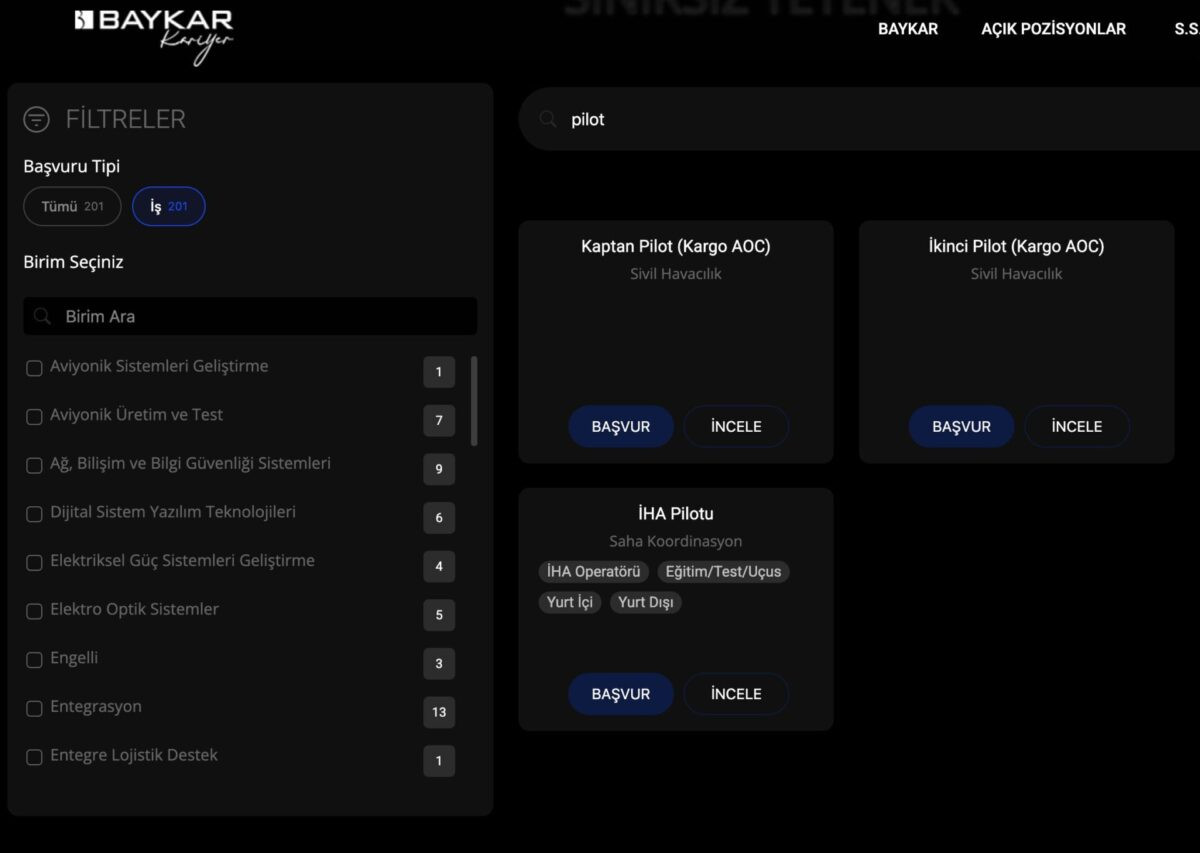Click Sivil Havacılık under İkinci Pilot
The width and height of the screenshot is (1200, 853).
pyautogui.click(x=1016, y=273)
